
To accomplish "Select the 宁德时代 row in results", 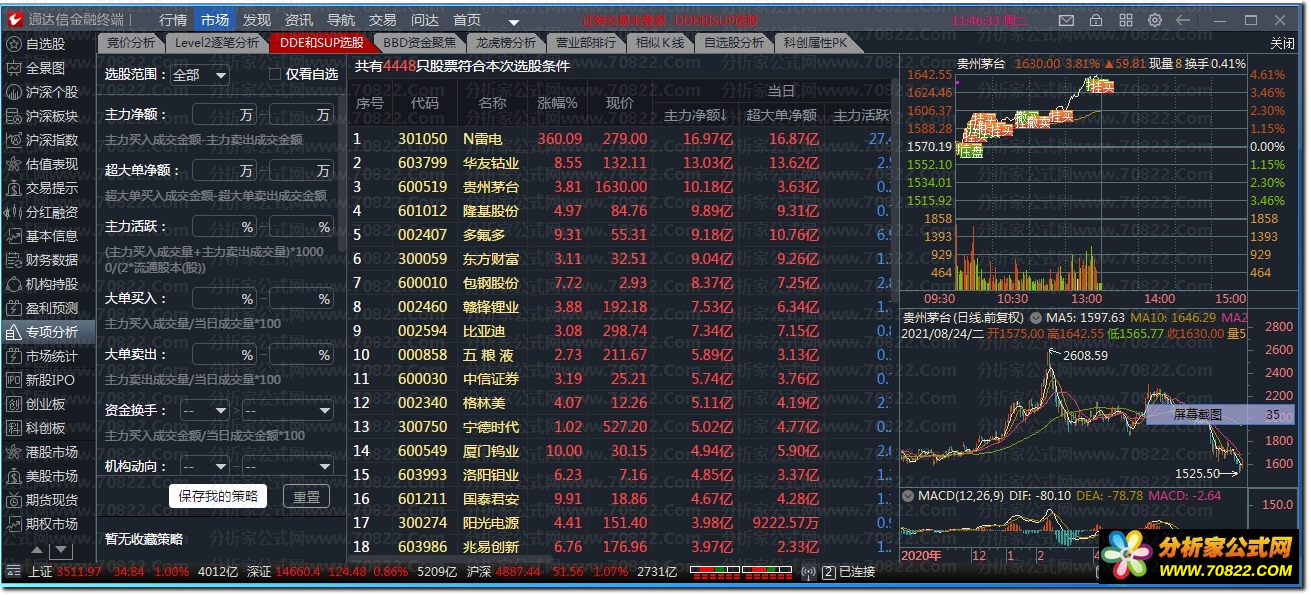I will click(x=621, y=427).
